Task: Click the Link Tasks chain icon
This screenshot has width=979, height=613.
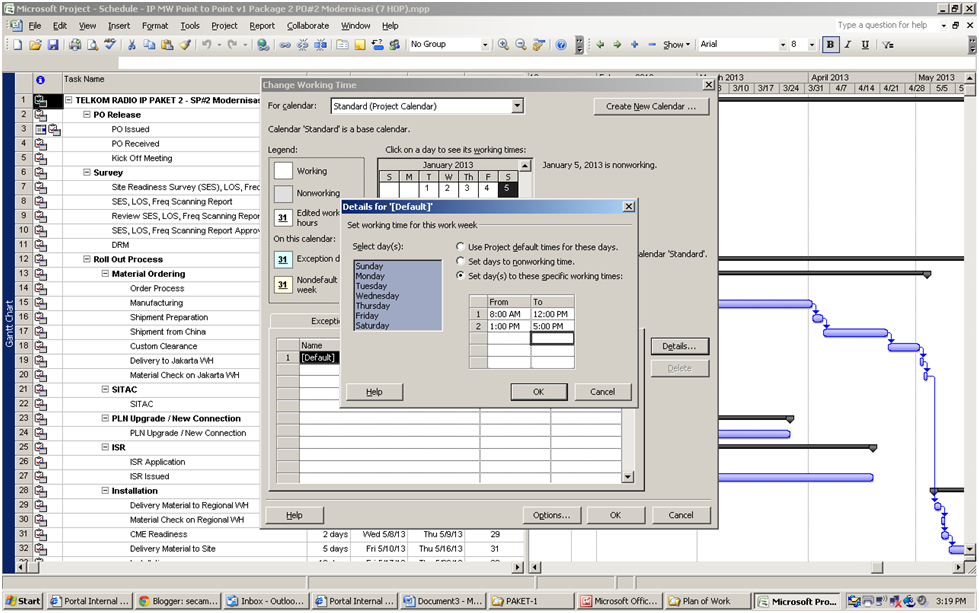Action: (x=285, y=45)
